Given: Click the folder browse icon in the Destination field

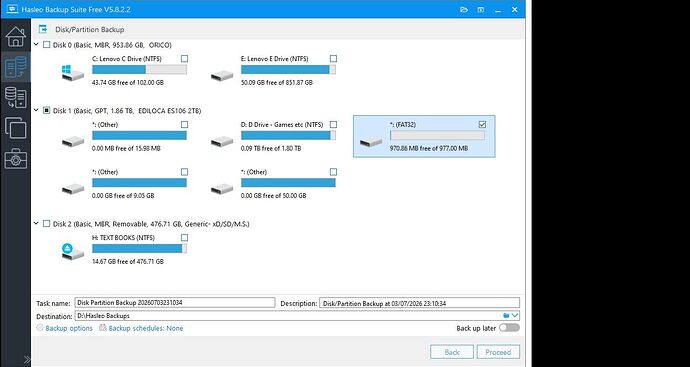Looking at the screenshot, I should point(506,316).
